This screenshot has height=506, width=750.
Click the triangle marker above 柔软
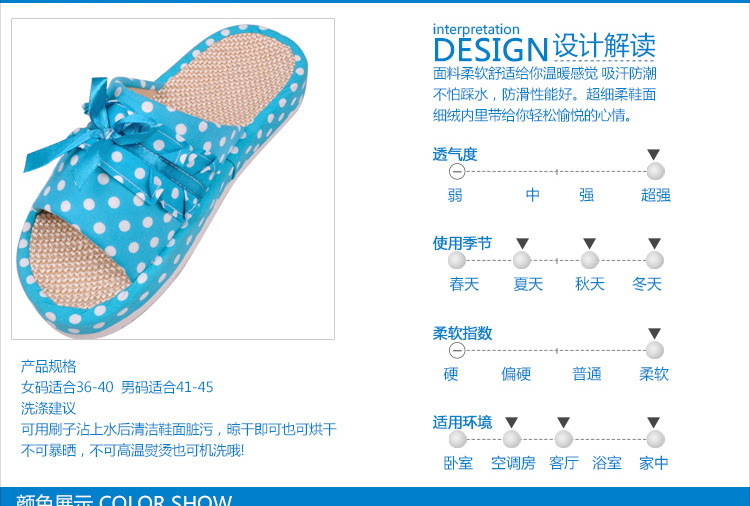point(654,333)
